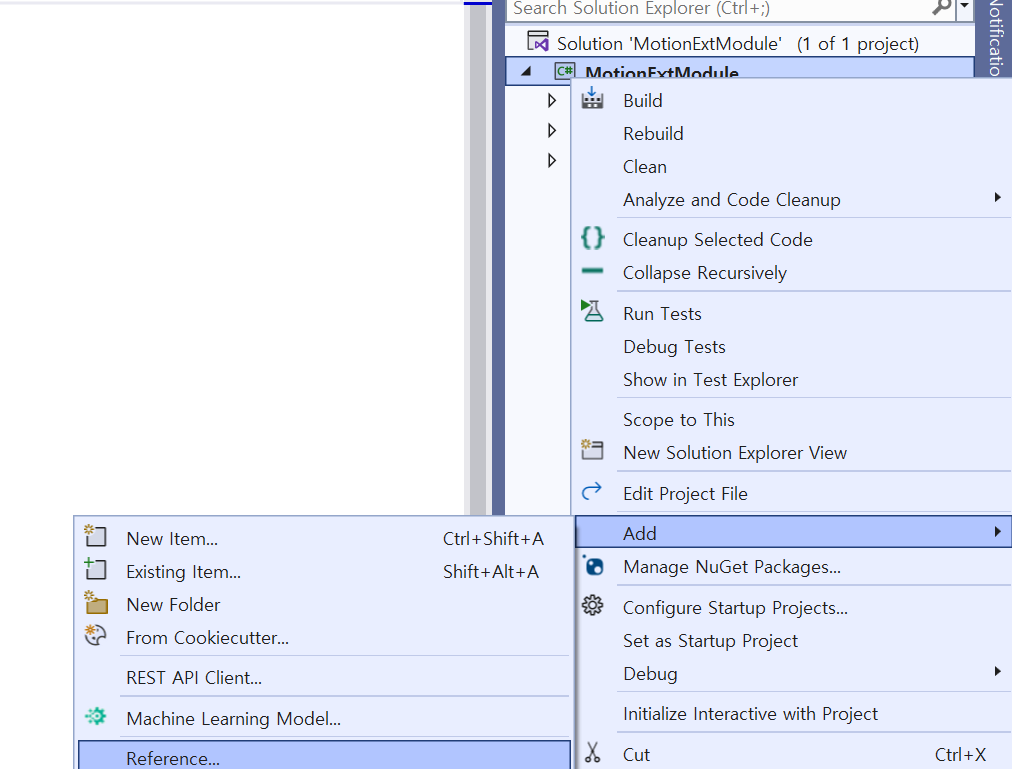Click the Collapse Recursively minus icon

click(592, 271)
